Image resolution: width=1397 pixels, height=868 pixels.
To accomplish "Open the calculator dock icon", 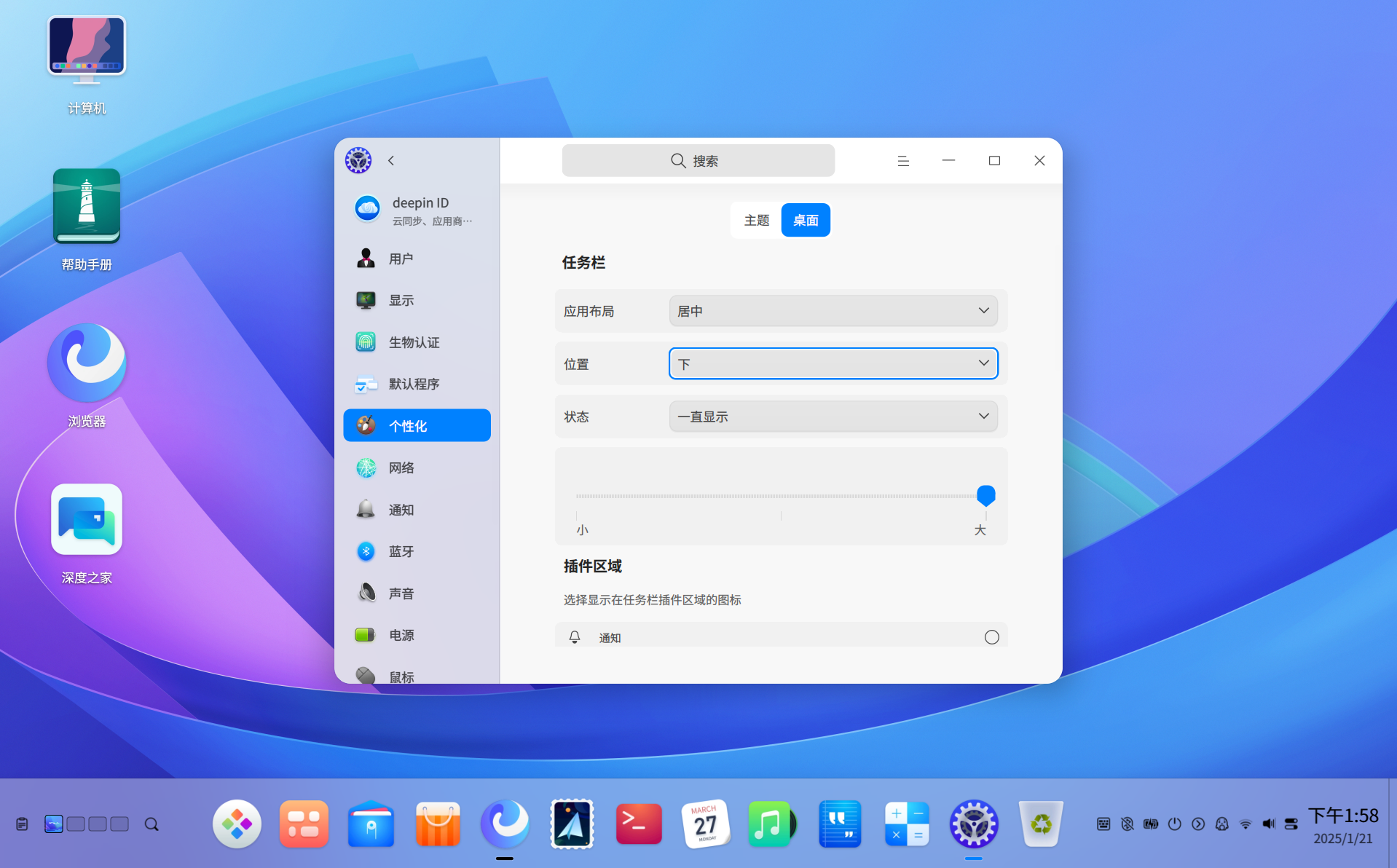I will coord(907,824).
